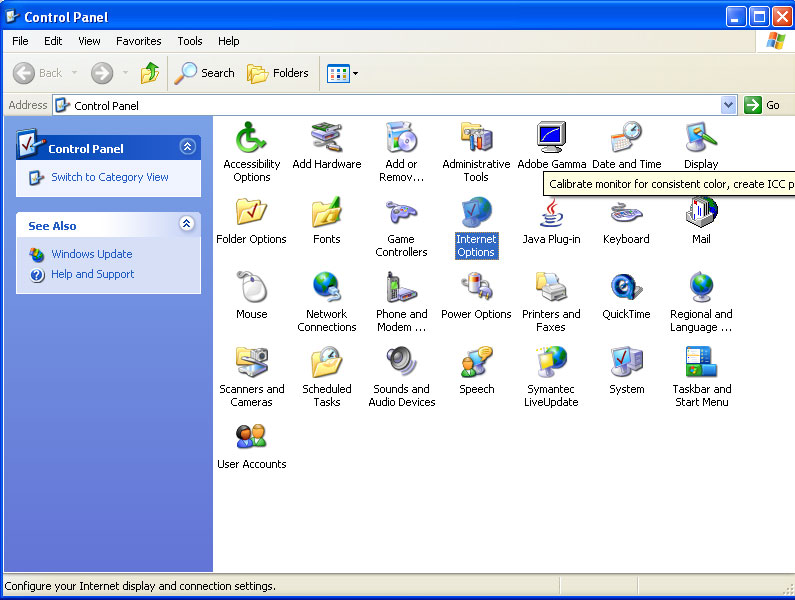Open the View menu
795x600 pixels.
89,41
